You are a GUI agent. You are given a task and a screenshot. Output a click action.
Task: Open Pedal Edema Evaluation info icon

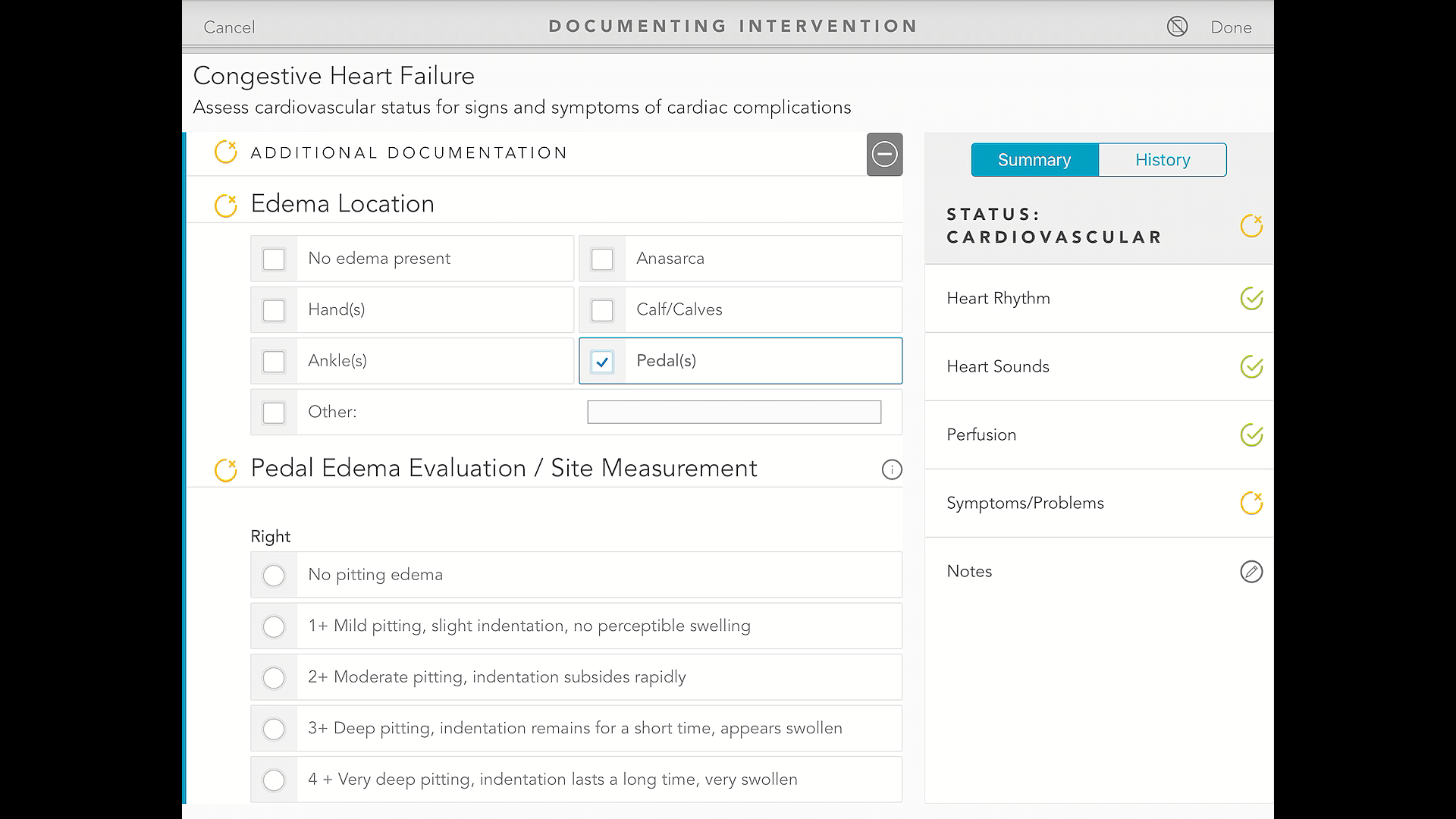pos(892,469)
